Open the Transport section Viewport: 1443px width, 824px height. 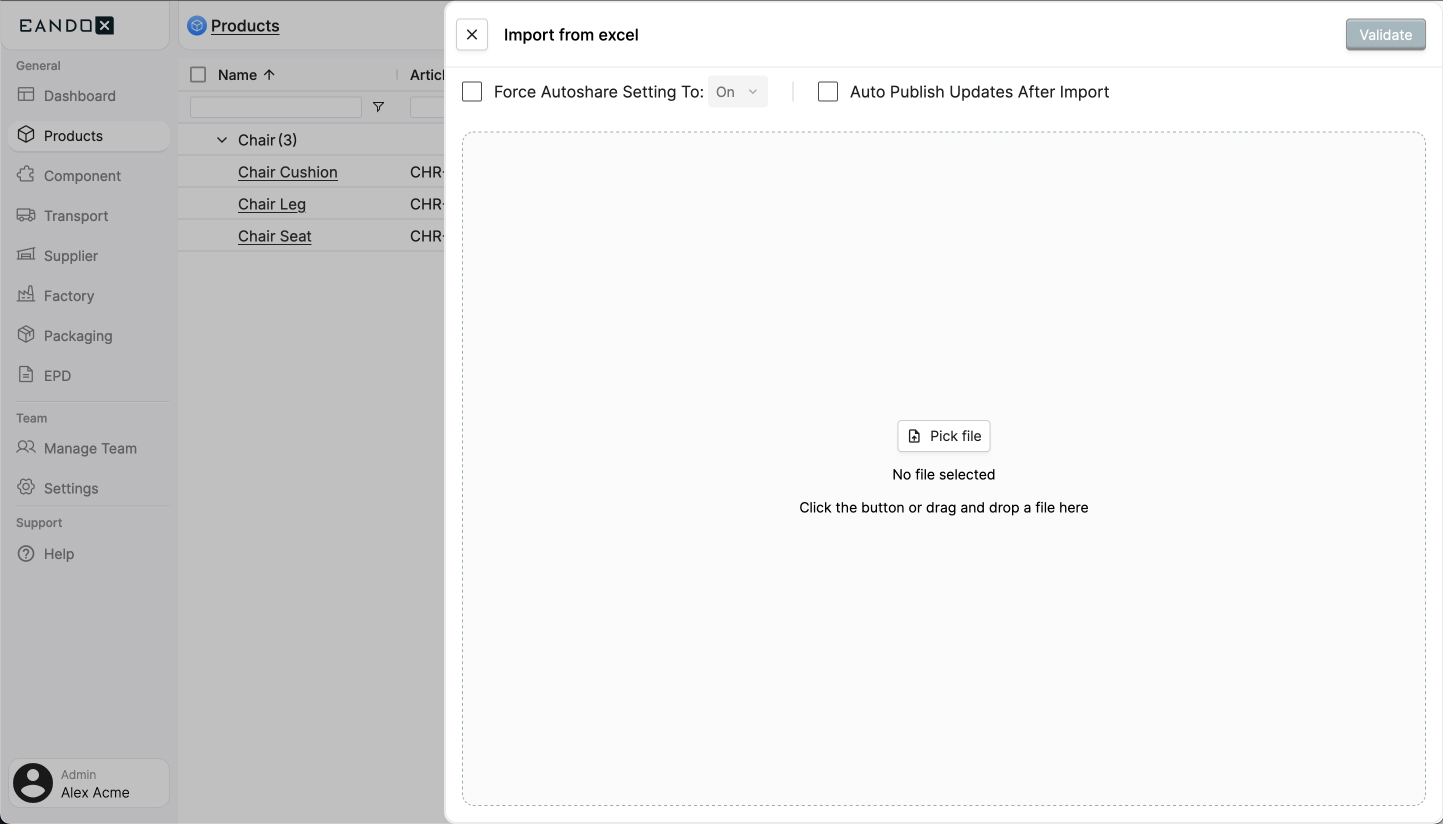(x=76, y=215)
